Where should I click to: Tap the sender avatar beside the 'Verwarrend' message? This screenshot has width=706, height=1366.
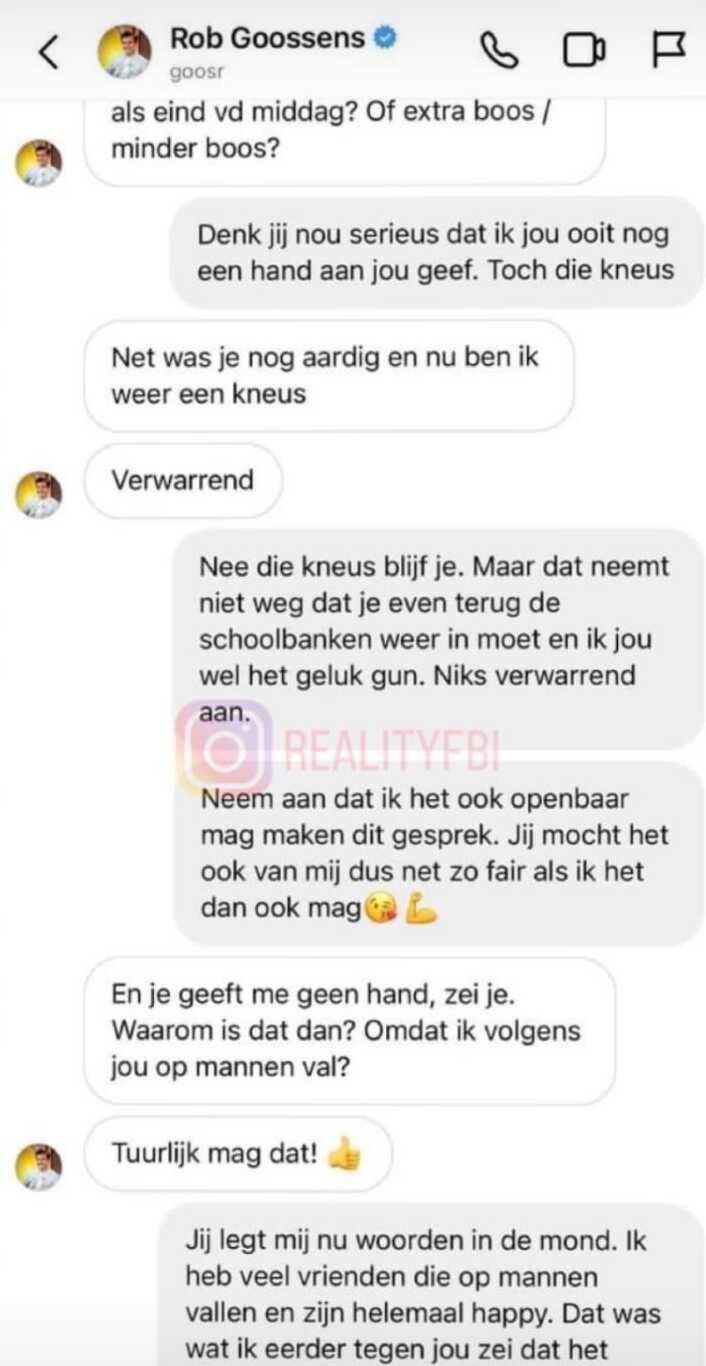[x=39, y=493]
